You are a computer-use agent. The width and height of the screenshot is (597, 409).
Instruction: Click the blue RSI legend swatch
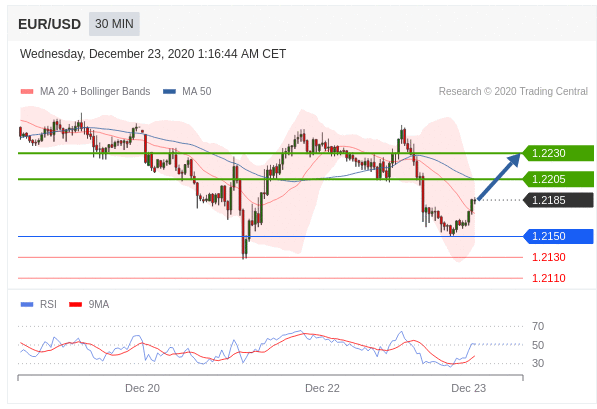27,304
